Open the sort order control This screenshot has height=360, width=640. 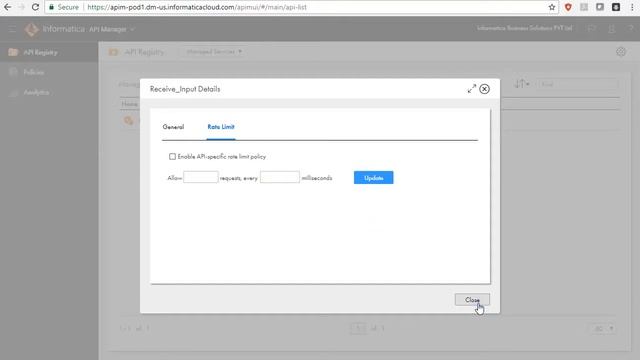521,84
